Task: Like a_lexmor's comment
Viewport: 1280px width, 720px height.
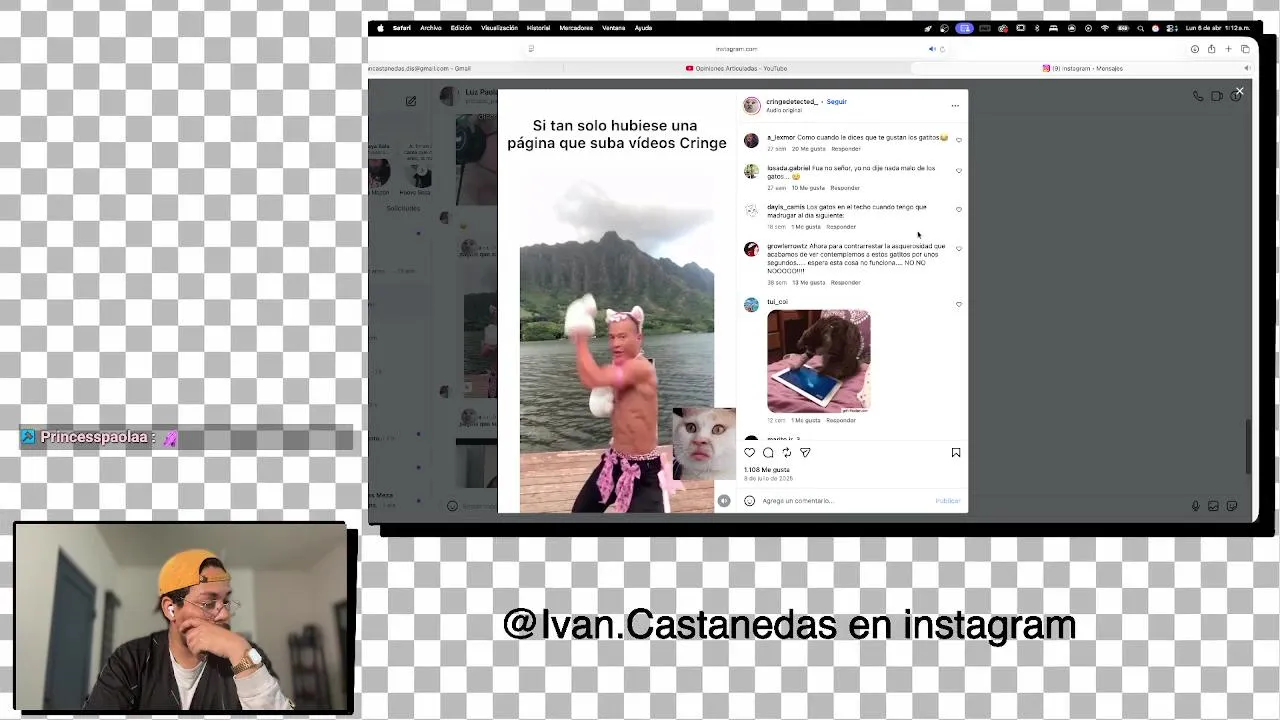Action: (959, 140)
